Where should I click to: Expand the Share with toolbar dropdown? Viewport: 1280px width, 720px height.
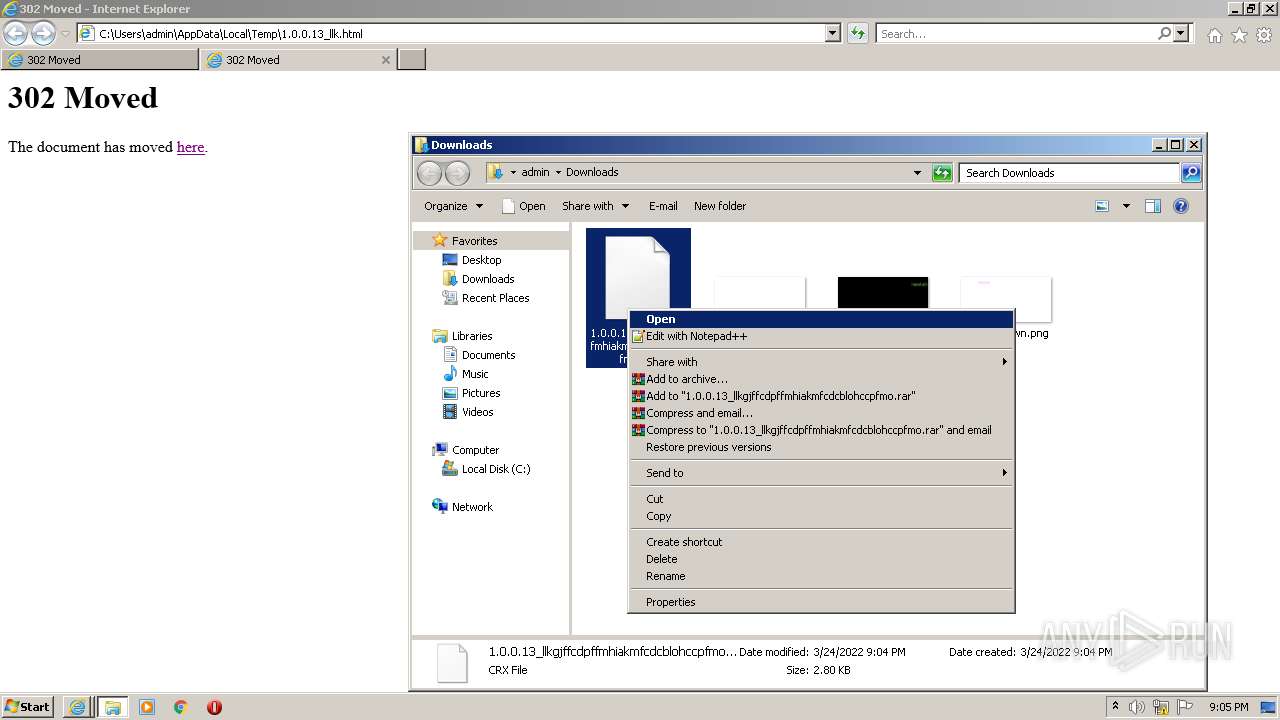pos(625,206)
